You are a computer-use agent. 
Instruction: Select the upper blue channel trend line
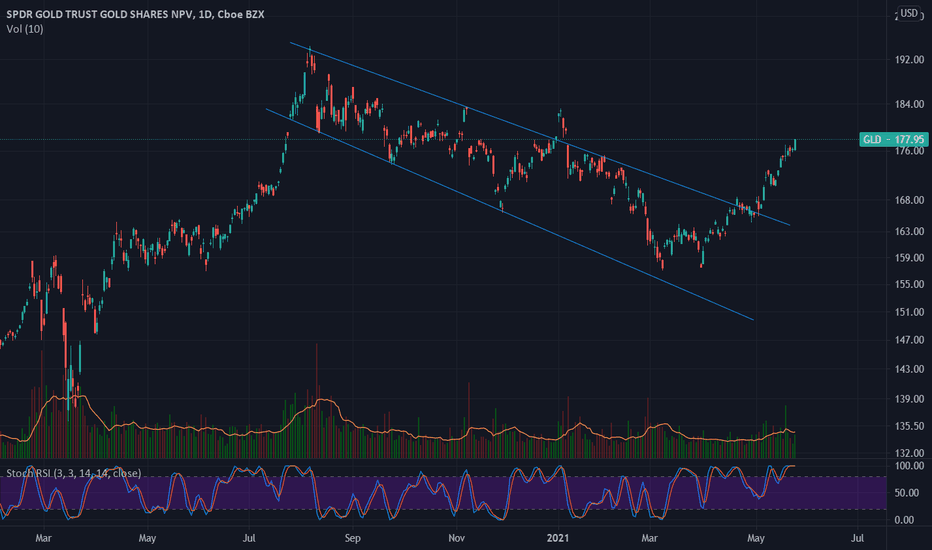pyautogui.click(x=540, y=134)
